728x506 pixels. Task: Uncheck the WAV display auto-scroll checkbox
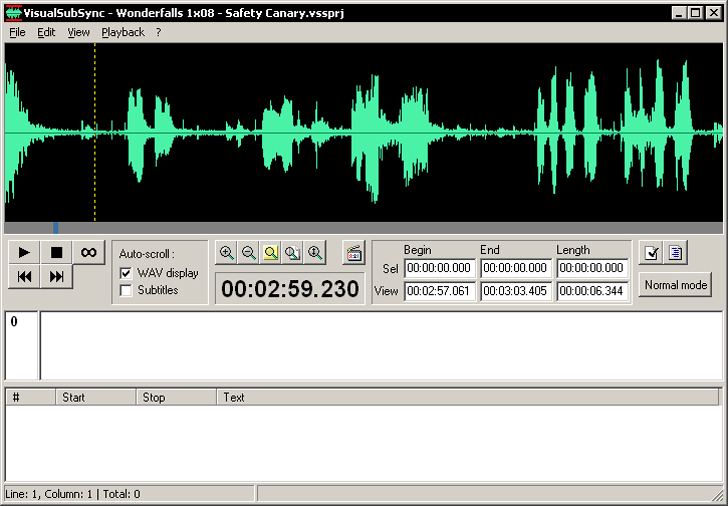[126, 273]
